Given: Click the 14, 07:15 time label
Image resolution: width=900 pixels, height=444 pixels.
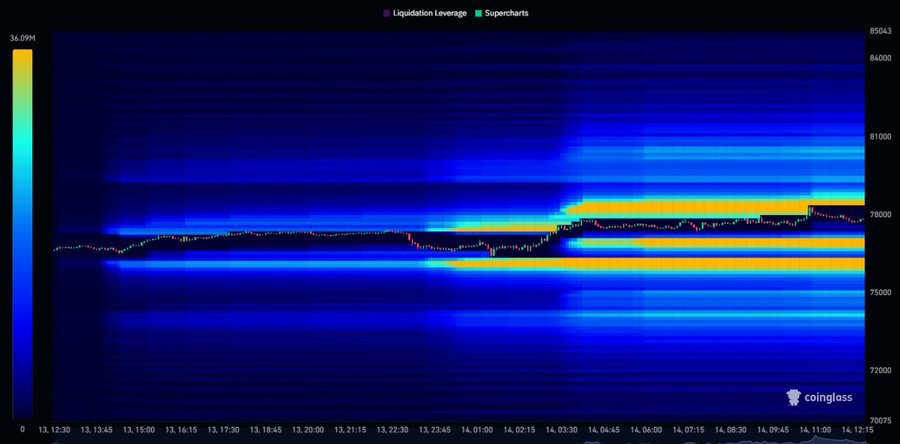Looking at the screenshot, I should point(688,430).
